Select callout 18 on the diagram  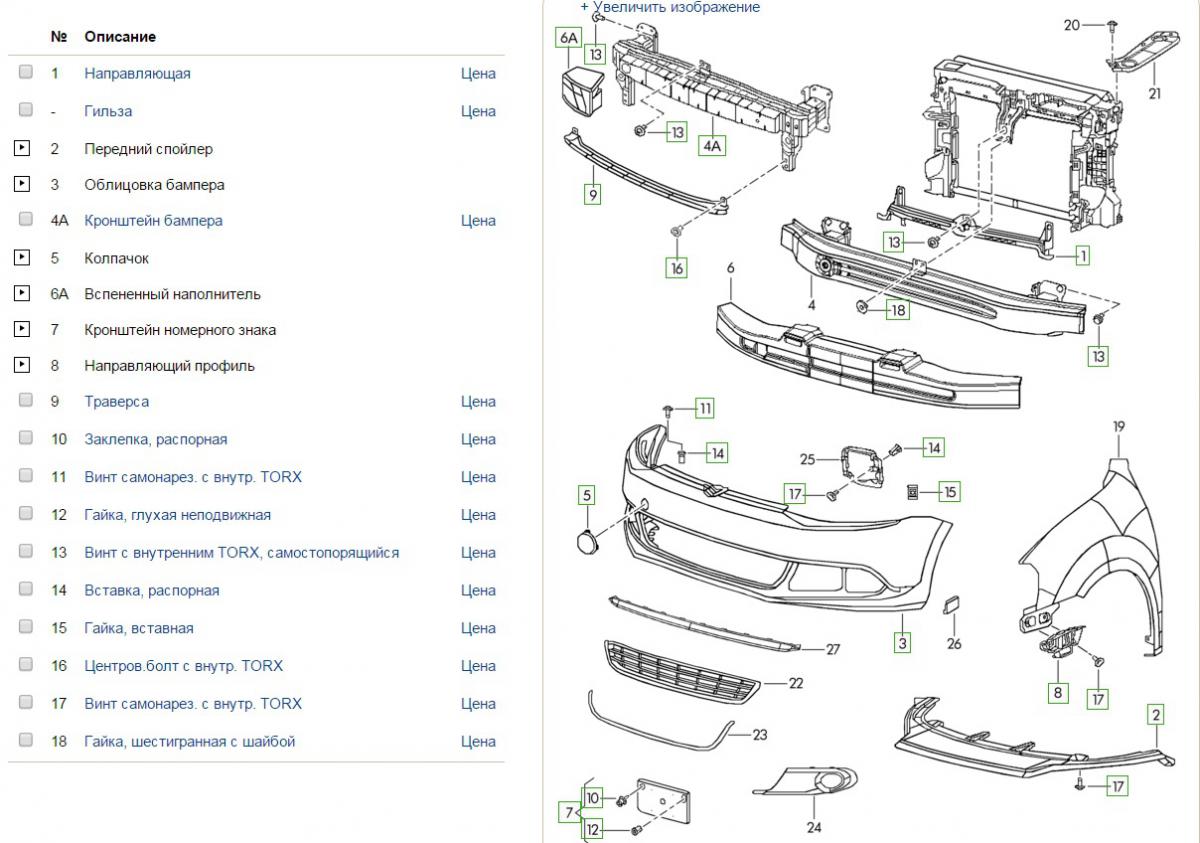(x=898, y=310)
